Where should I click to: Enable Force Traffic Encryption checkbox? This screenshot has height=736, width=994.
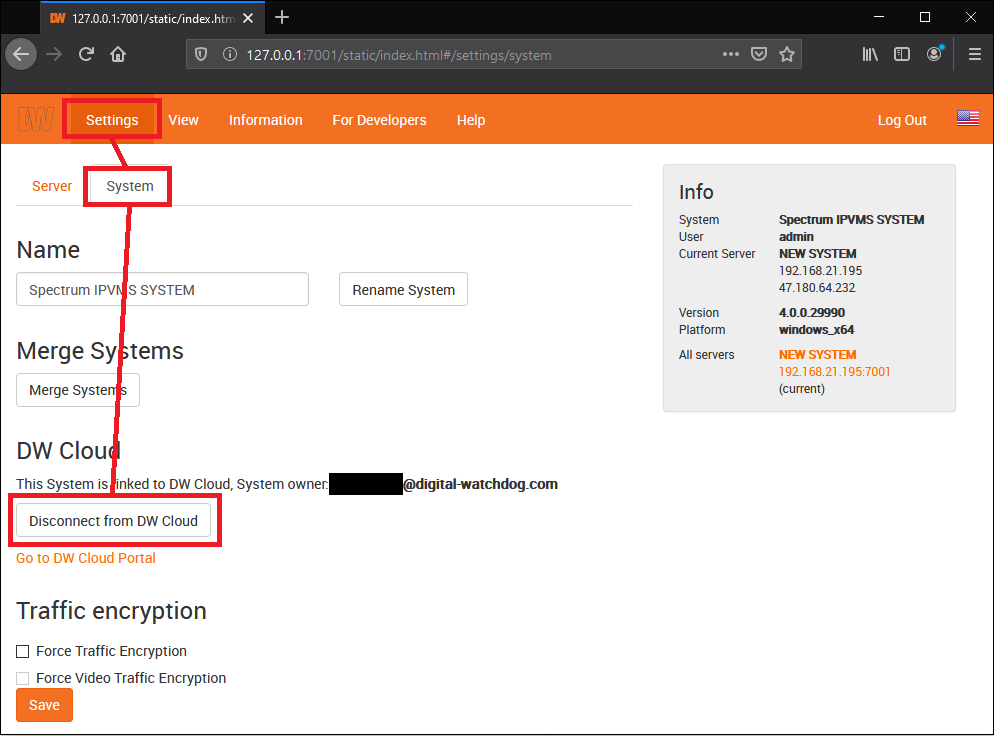(23, 651)
